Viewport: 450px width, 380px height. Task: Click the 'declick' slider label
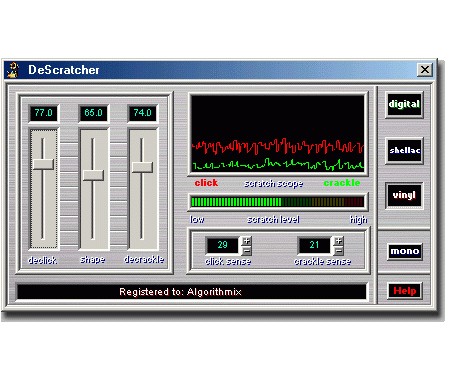[x=42, y=260]
